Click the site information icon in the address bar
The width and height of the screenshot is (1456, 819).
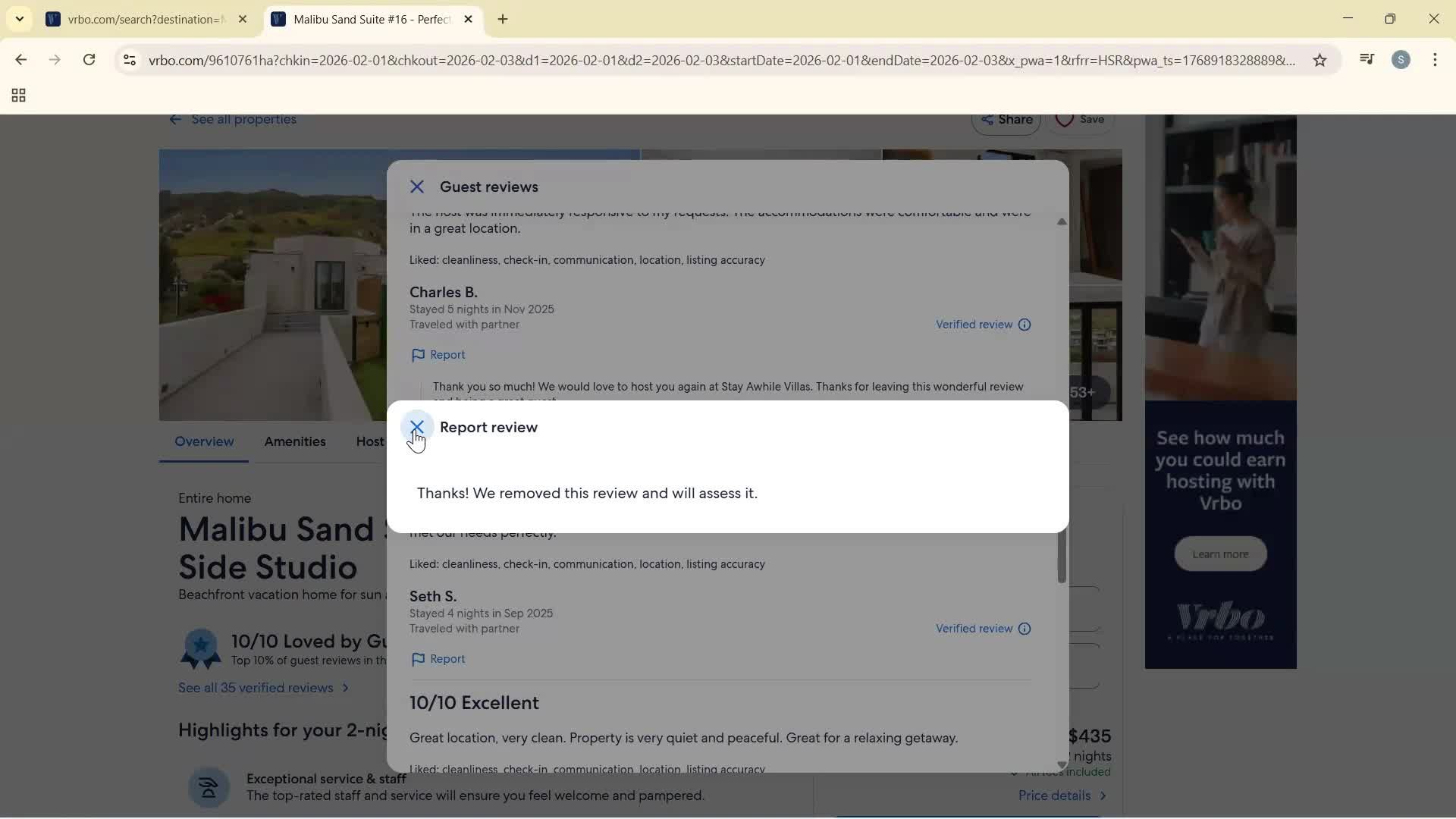[x=129, y=61]
